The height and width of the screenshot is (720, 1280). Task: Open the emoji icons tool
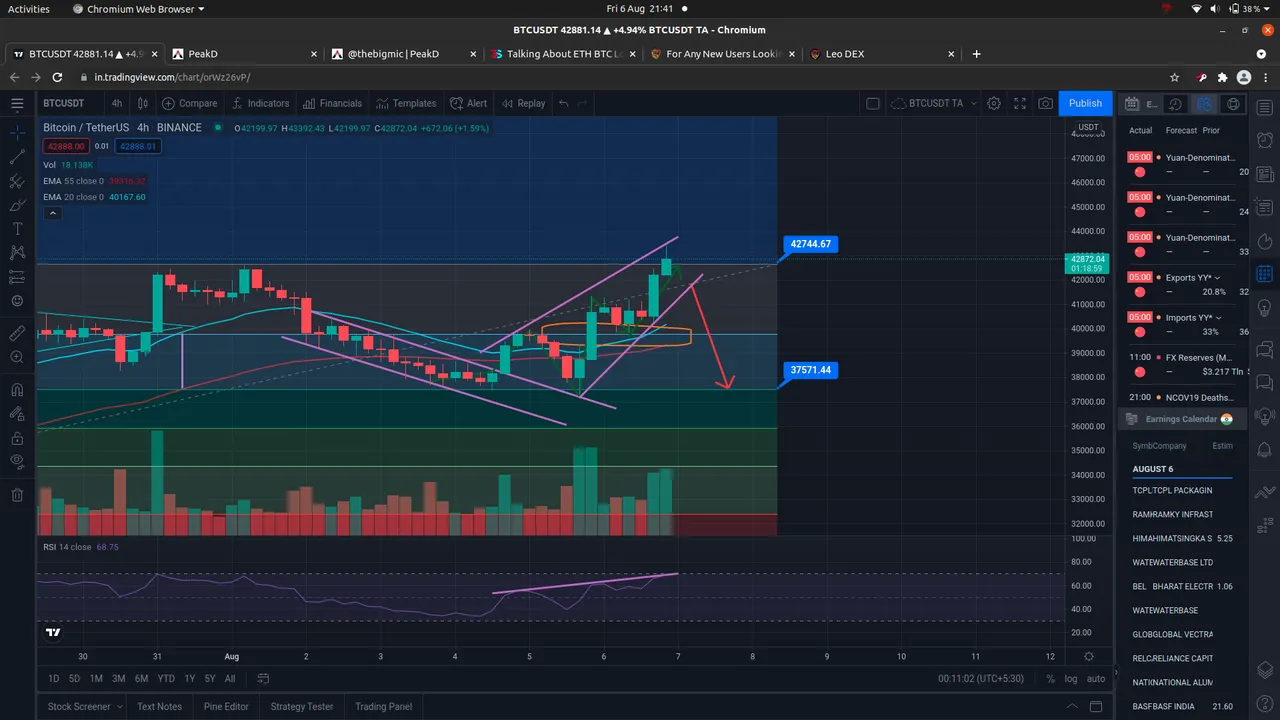[x=17, y=301]
